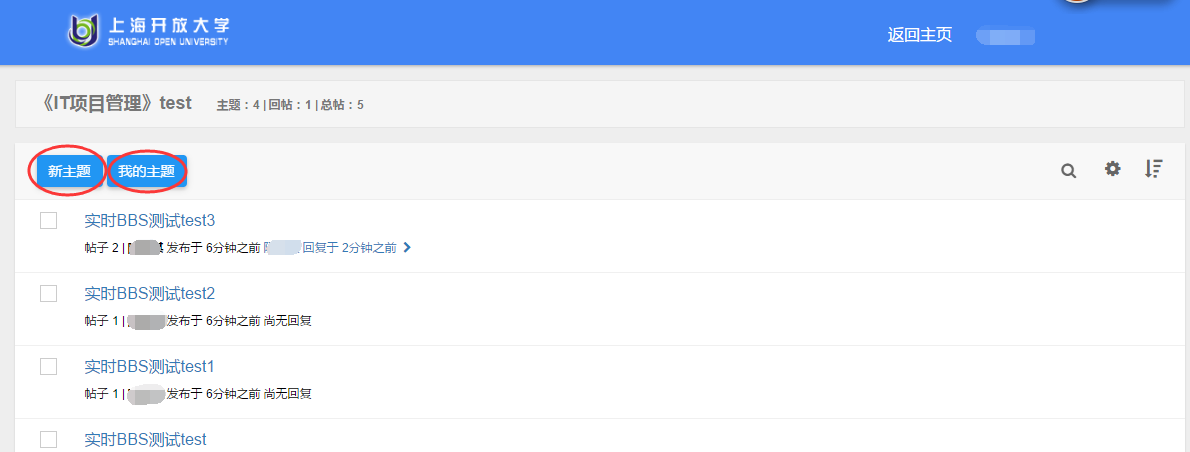Open the topic 实时BBS测试test1
1190x452 pixels.
tap(150, 366)
